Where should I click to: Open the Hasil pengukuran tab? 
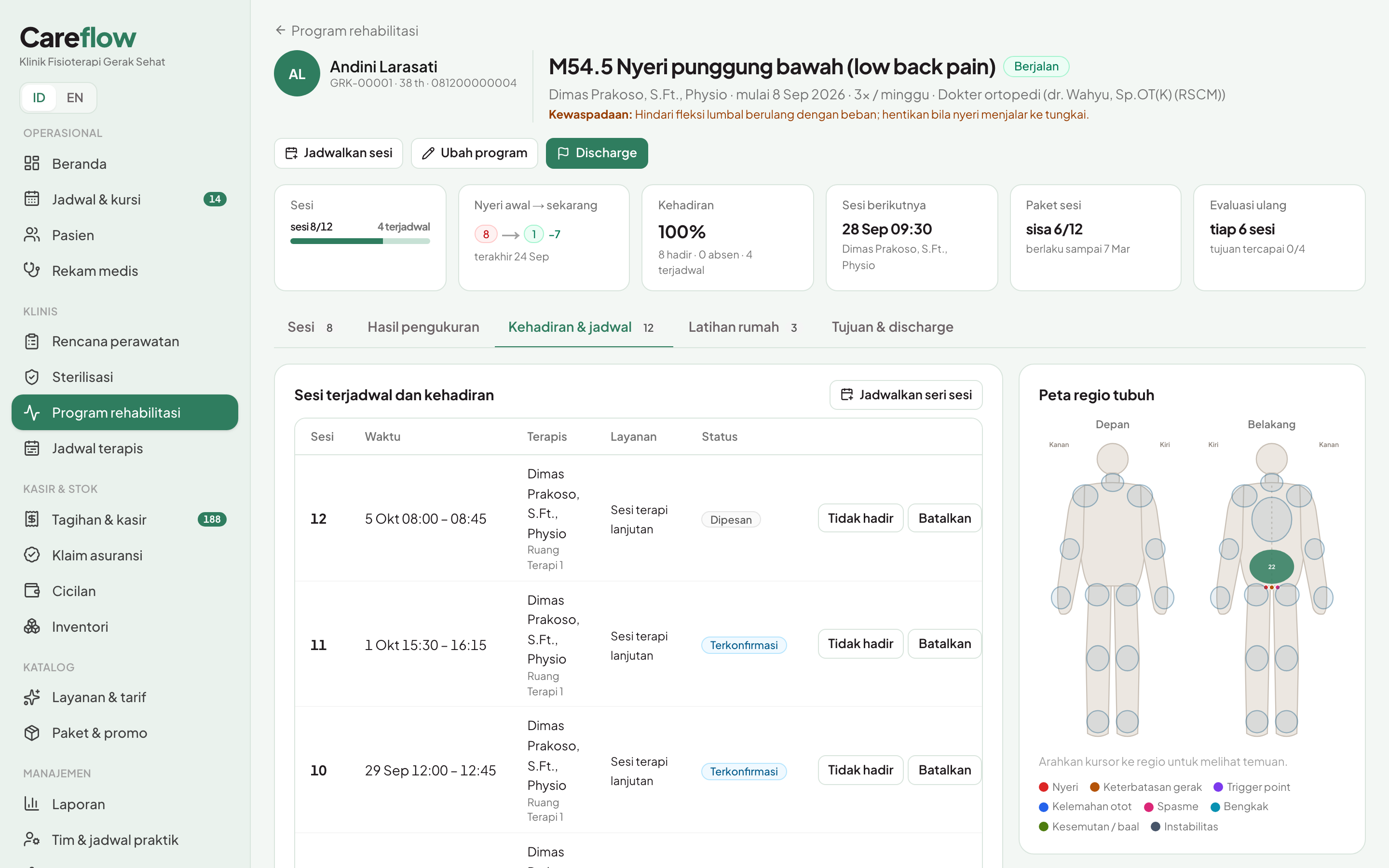423,327
